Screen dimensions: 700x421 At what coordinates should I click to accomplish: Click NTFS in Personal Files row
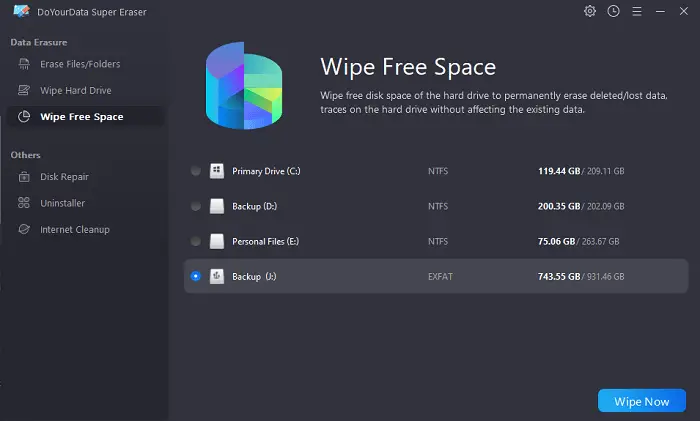click(438, 242)
